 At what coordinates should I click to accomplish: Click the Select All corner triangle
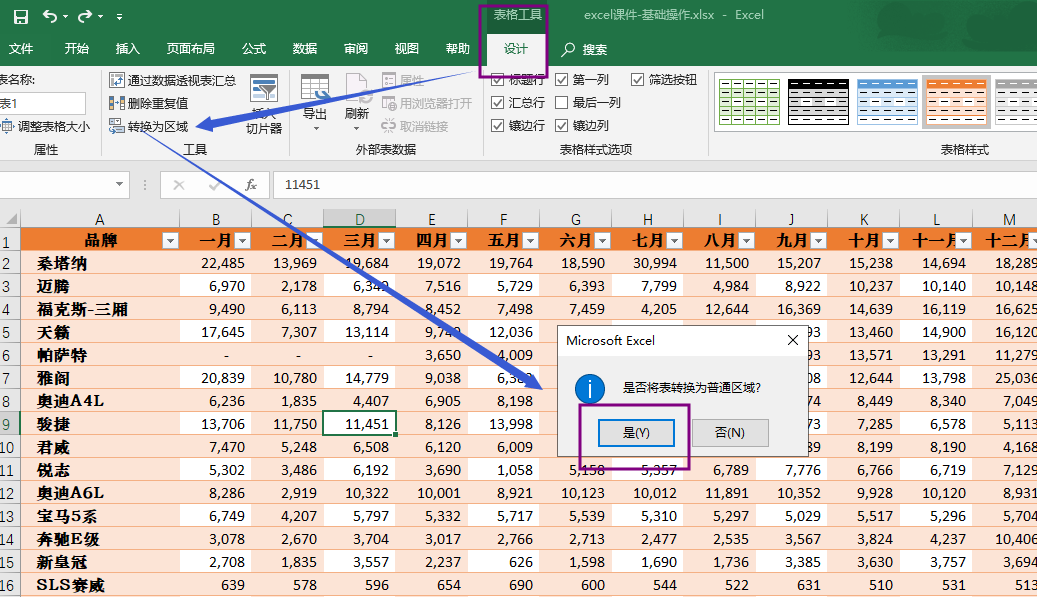pyautogui.click(x=11, y=219)
